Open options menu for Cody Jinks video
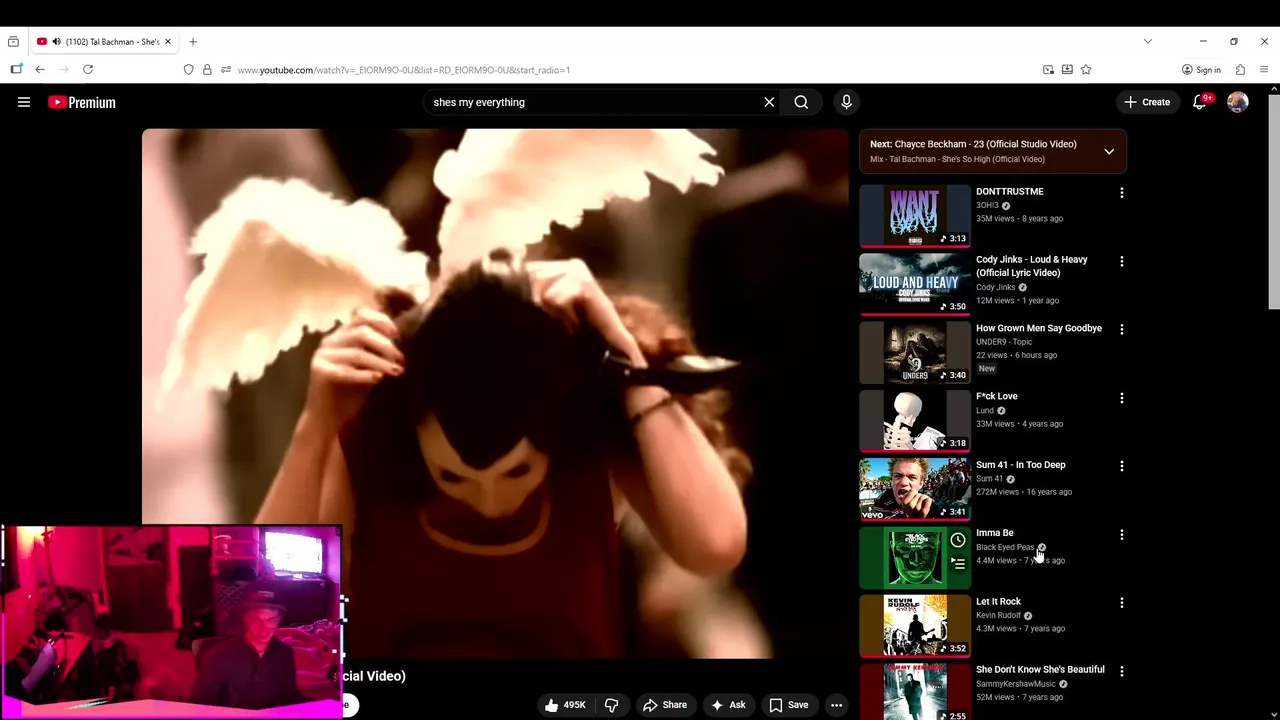This screenshot has width=1280, height=720. pyautogui.click(x=1121, y=261)
